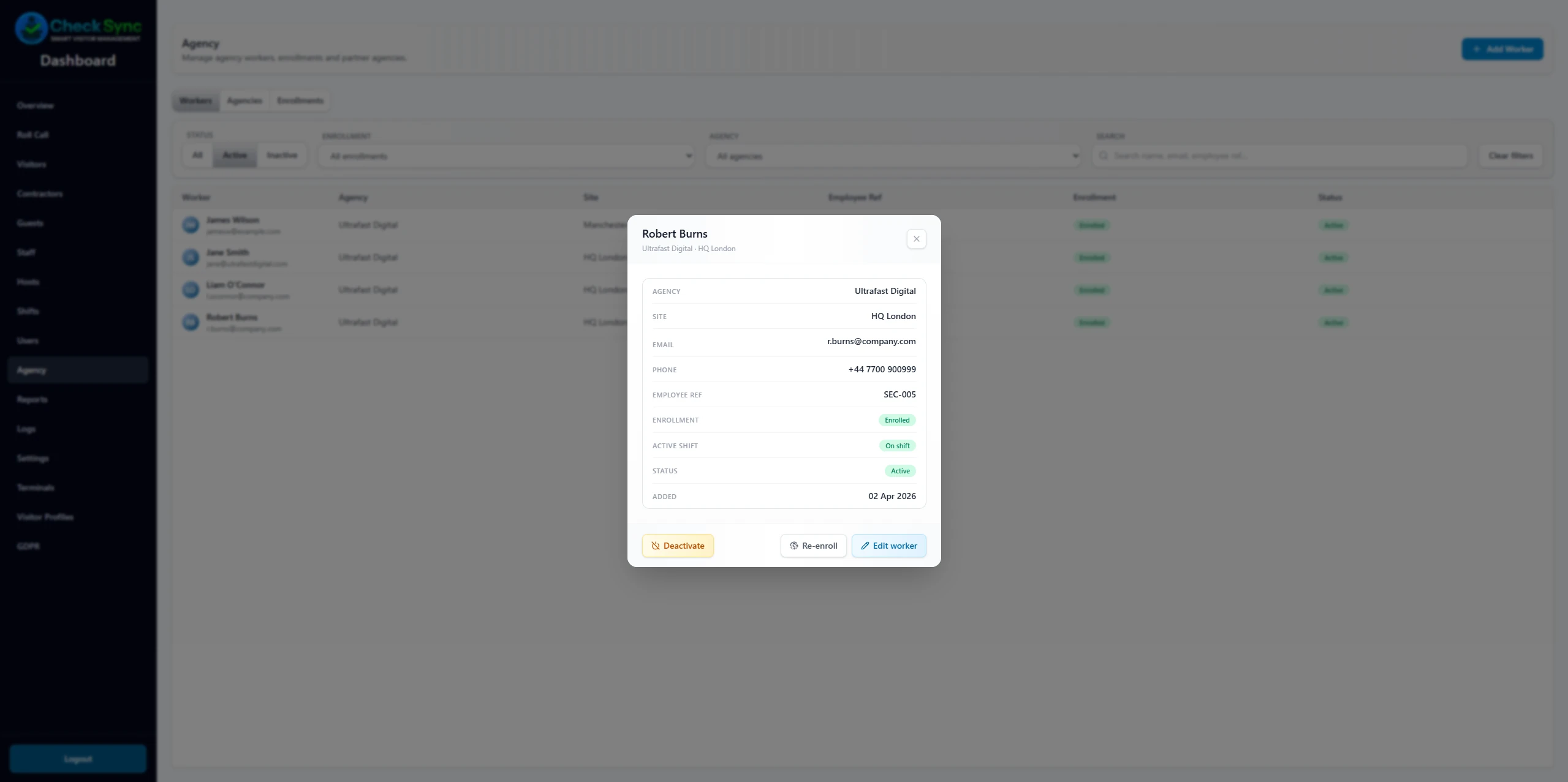The image size is (1568, 782).
Task: Open the All enrollments dropdown
Action: point(506,156)
